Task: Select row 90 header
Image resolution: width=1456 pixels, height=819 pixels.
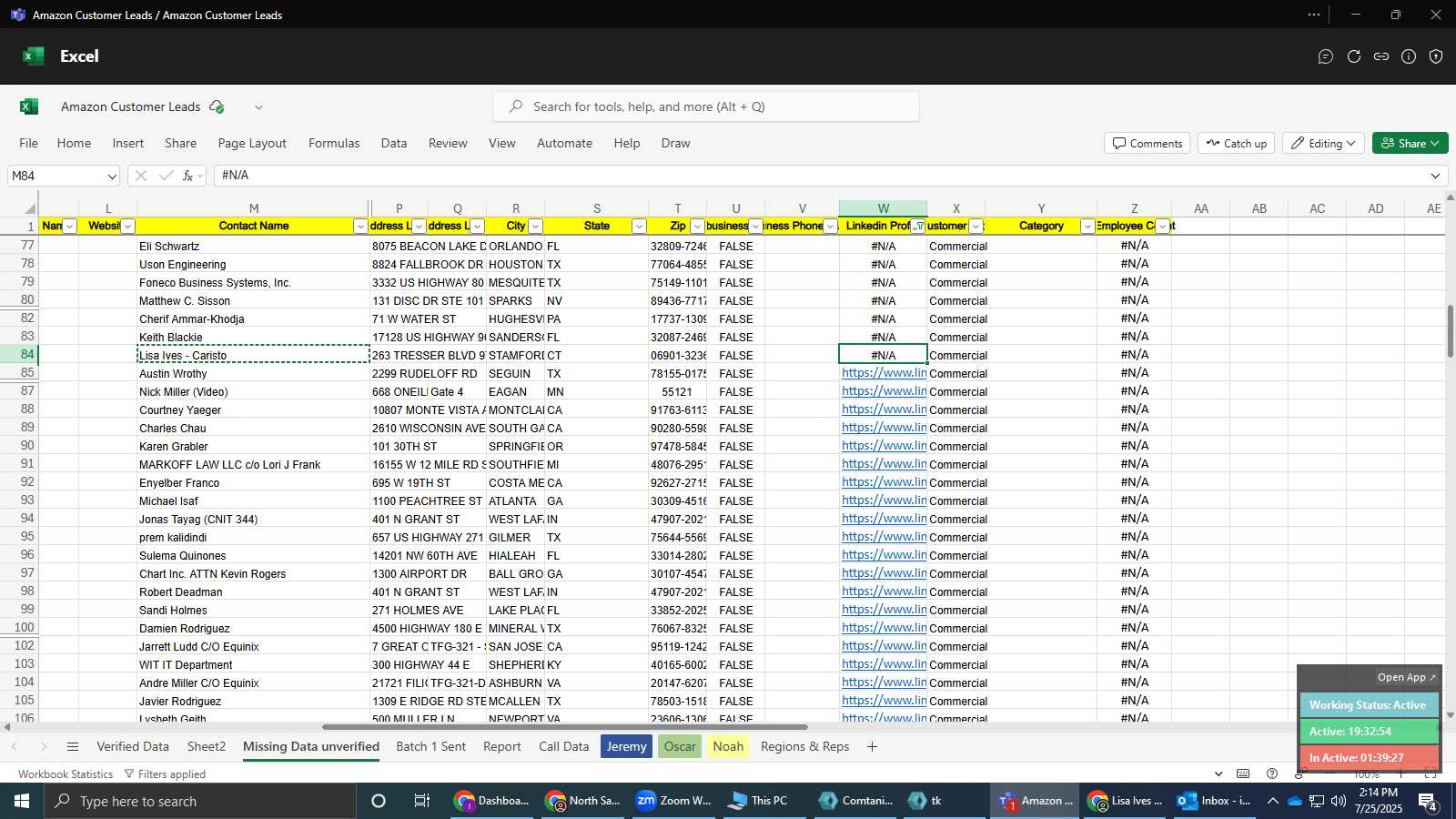Action: pos(19,446)
